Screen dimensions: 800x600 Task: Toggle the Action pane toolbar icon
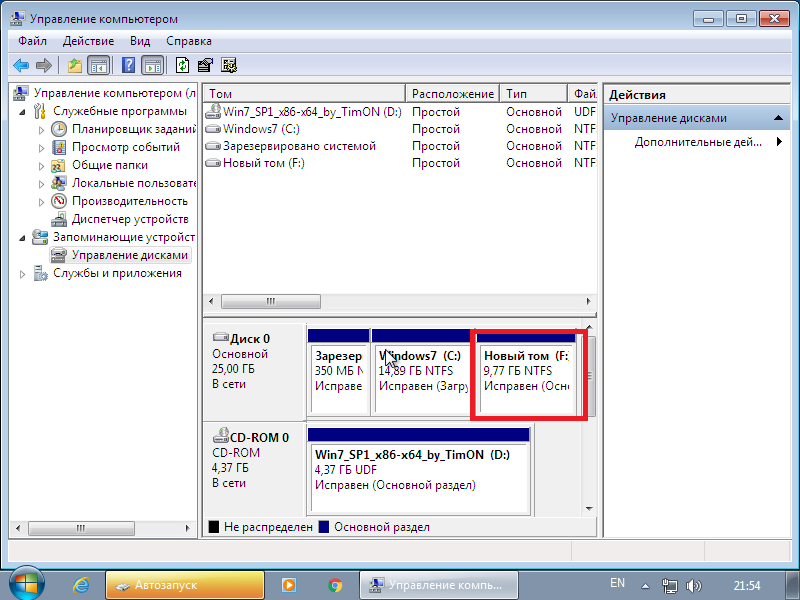pos(152,65)
